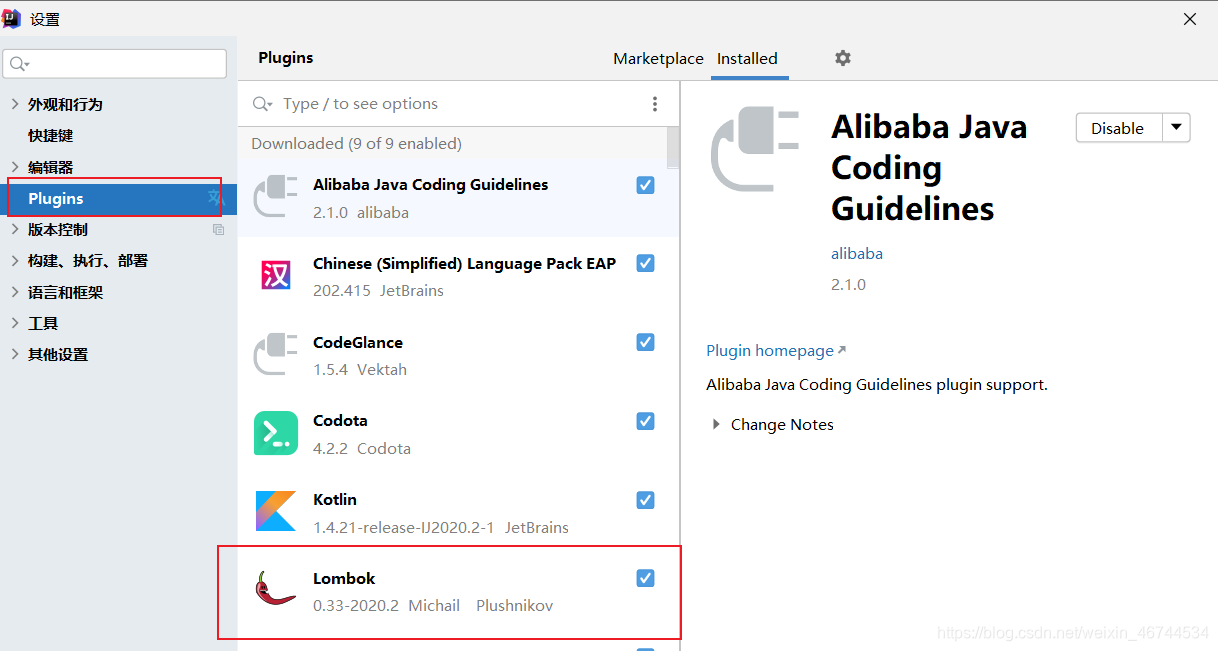Screen dimensions: 1218x651
Task: Click the plugin list vertical scrollbar
Action: (x=673, y=147)
